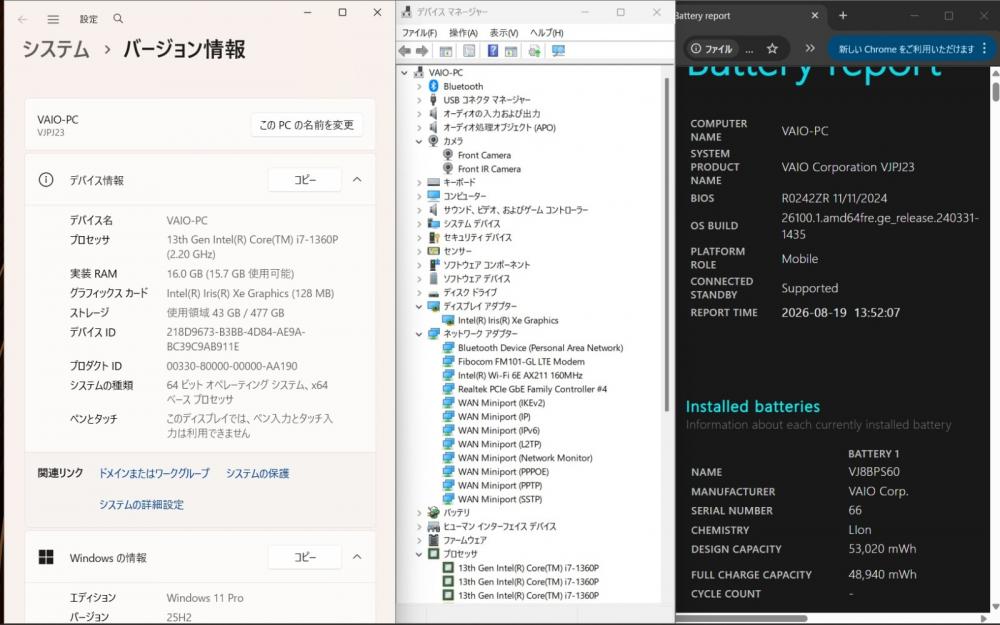Open ファイル(F) menu in Device Manager
This screenshot has width=1000, height=625.
419,33
